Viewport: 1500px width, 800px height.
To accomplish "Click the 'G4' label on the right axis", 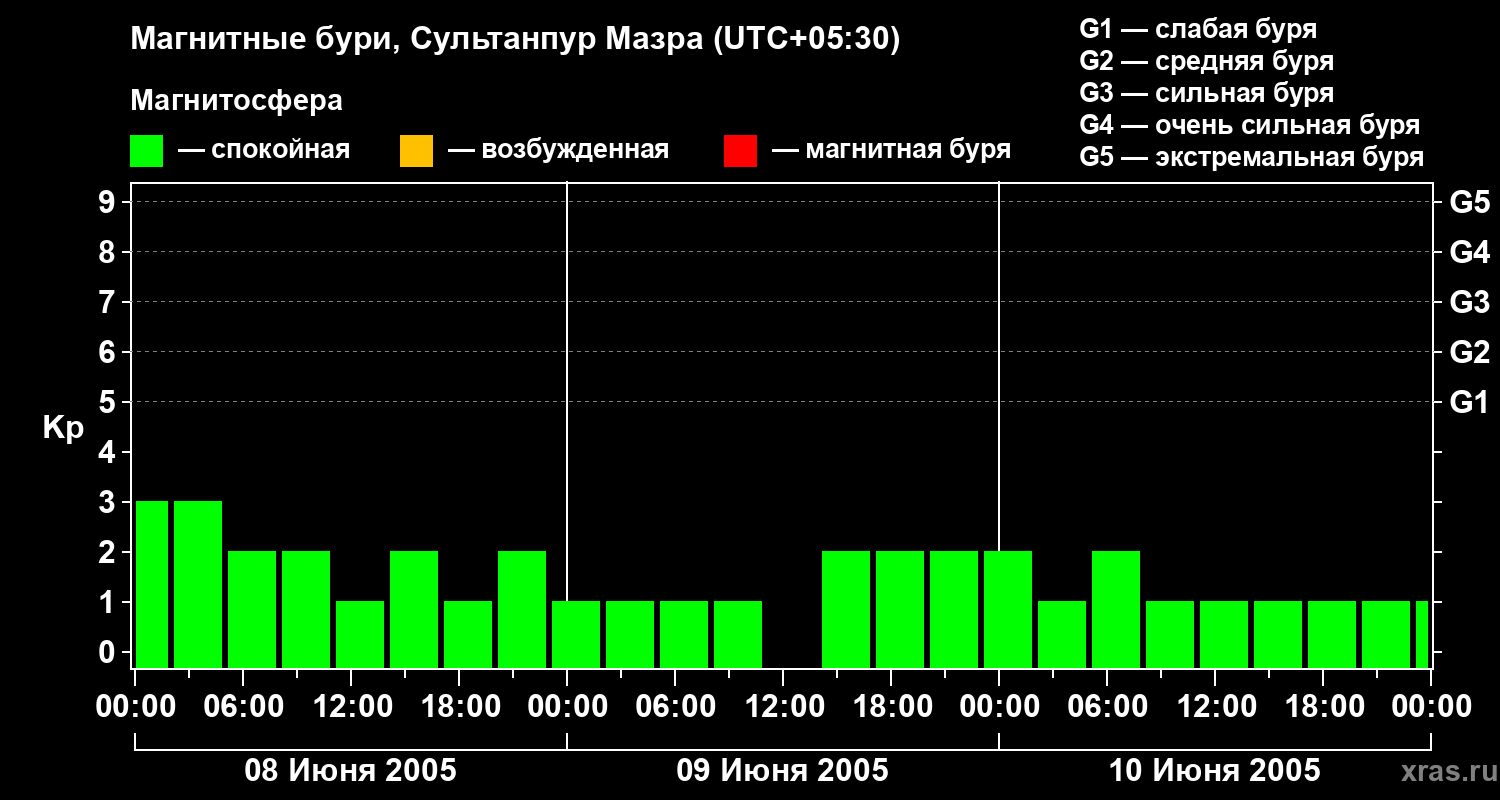I will click(x=1469, y=252).
